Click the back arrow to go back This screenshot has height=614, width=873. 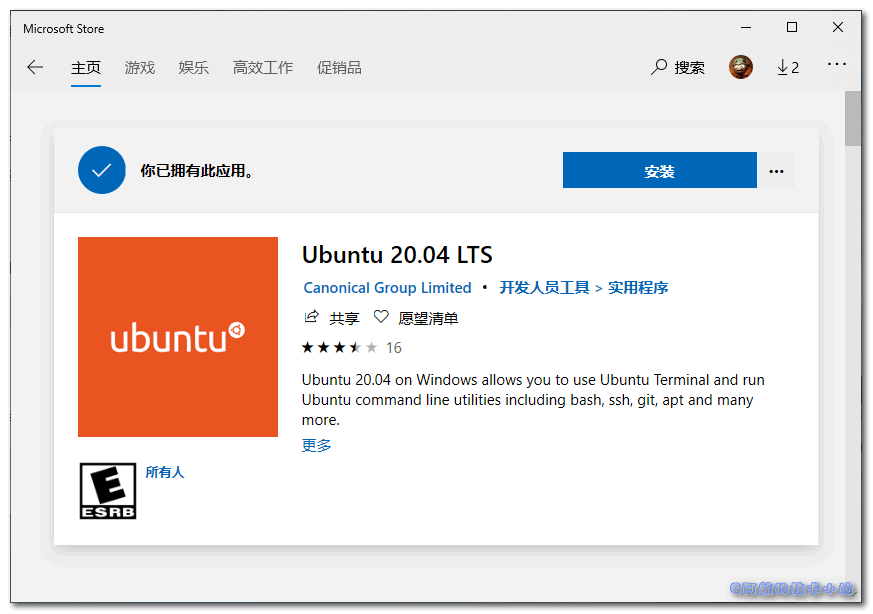35,67
